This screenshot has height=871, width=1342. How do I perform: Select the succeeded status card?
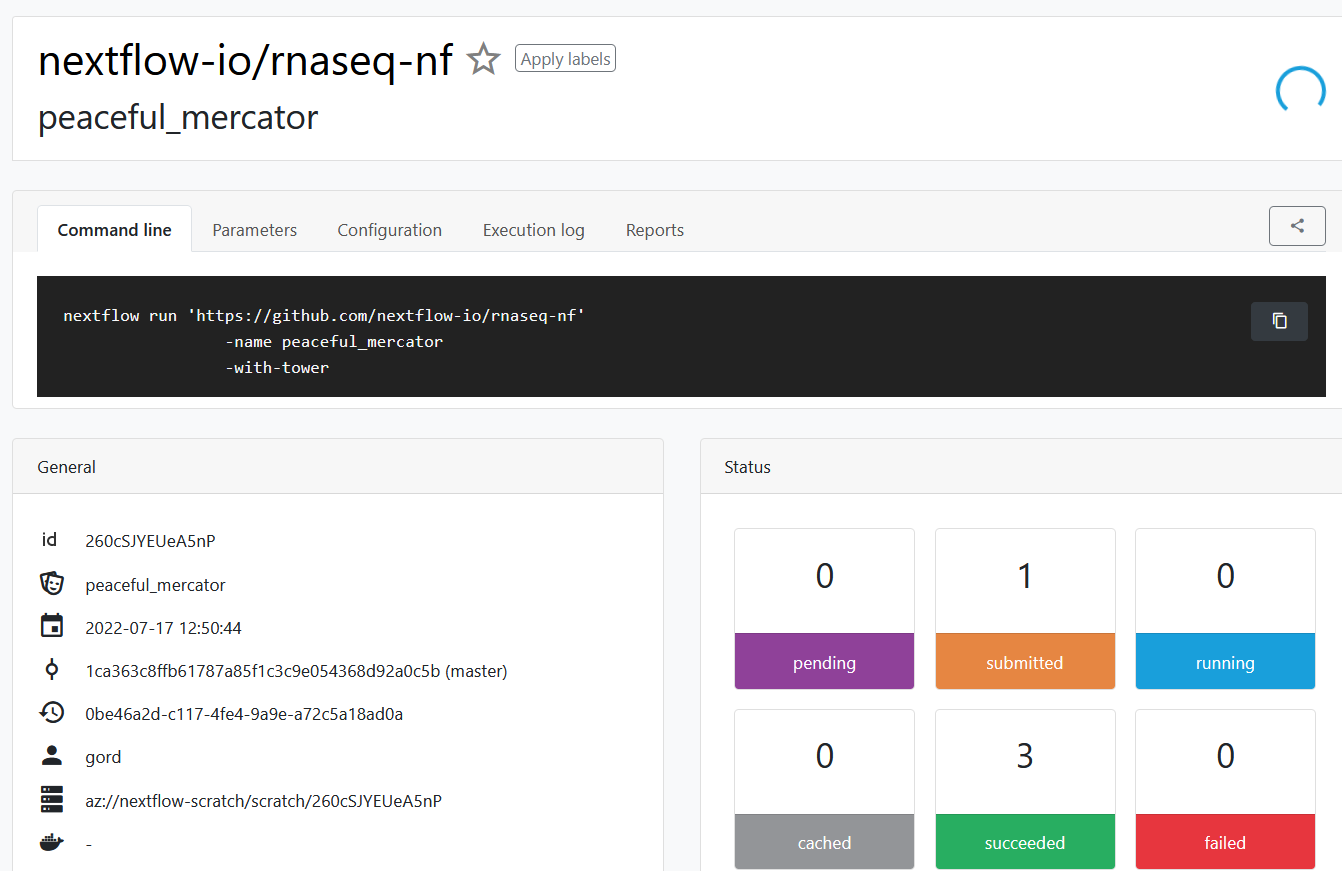coord(1025,789)
